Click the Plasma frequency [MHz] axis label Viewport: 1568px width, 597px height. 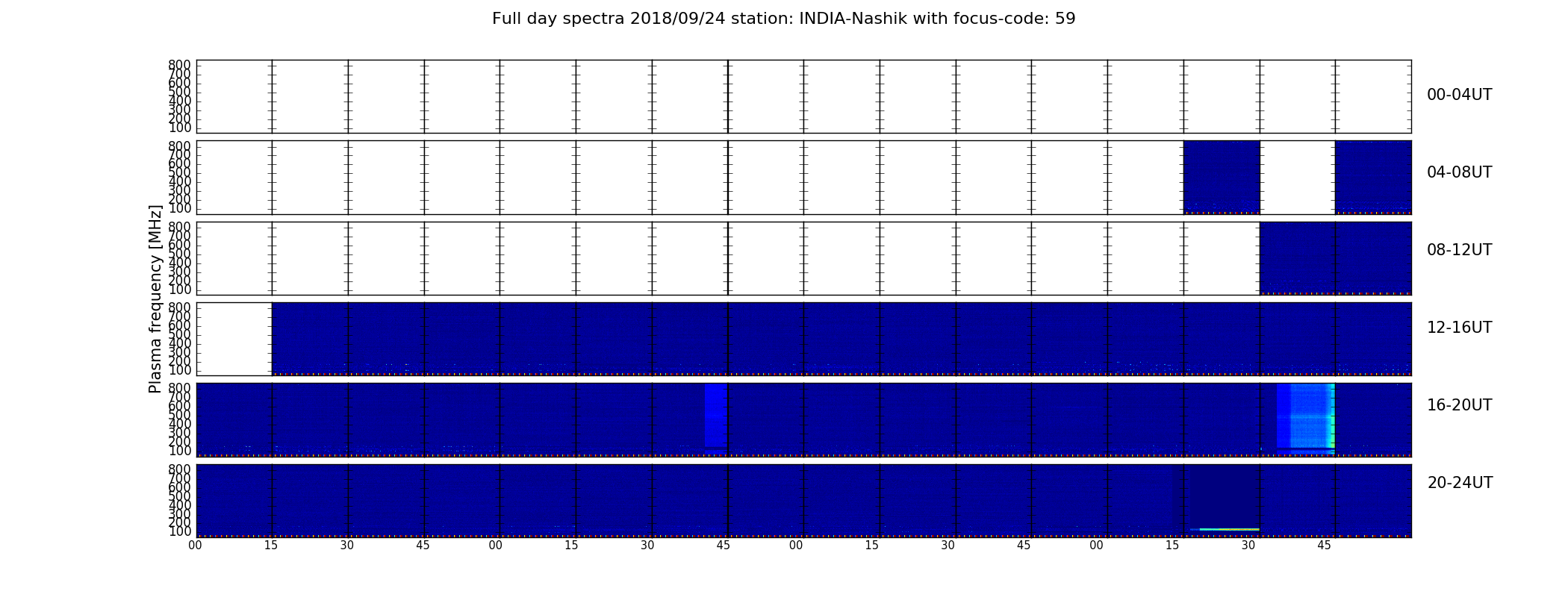click(x=155, y=298)
